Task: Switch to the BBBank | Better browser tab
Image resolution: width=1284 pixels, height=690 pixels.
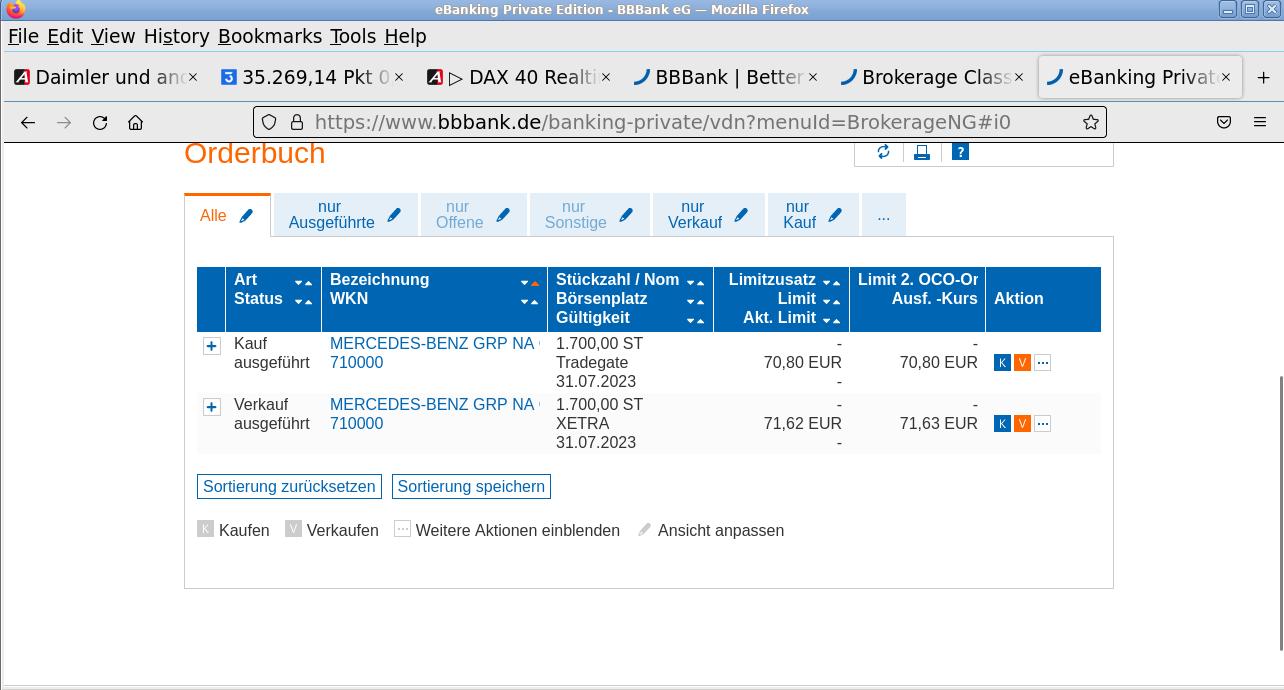Action: (726, 77)
